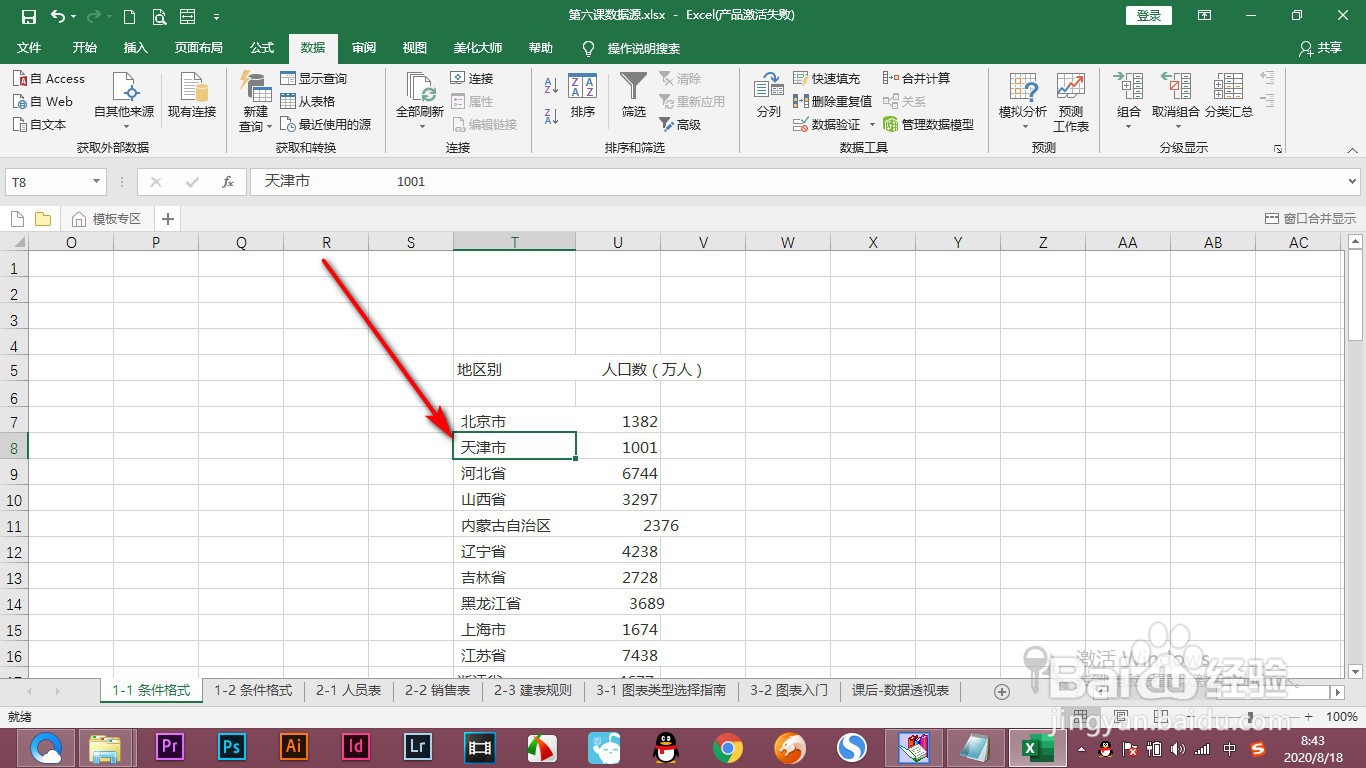Click the 快速填充 (Flash Fill) icon
The height and width of the screenshot is (768, 1366).
click(x=826, y=78)
